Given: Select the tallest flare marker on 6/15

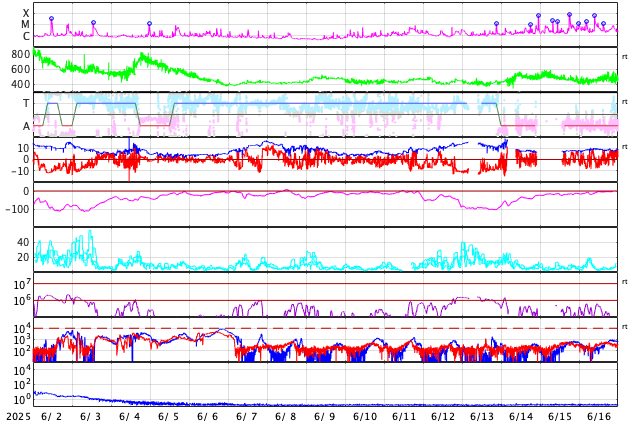Looking at the screenshot, I should (x=569, y=15).
